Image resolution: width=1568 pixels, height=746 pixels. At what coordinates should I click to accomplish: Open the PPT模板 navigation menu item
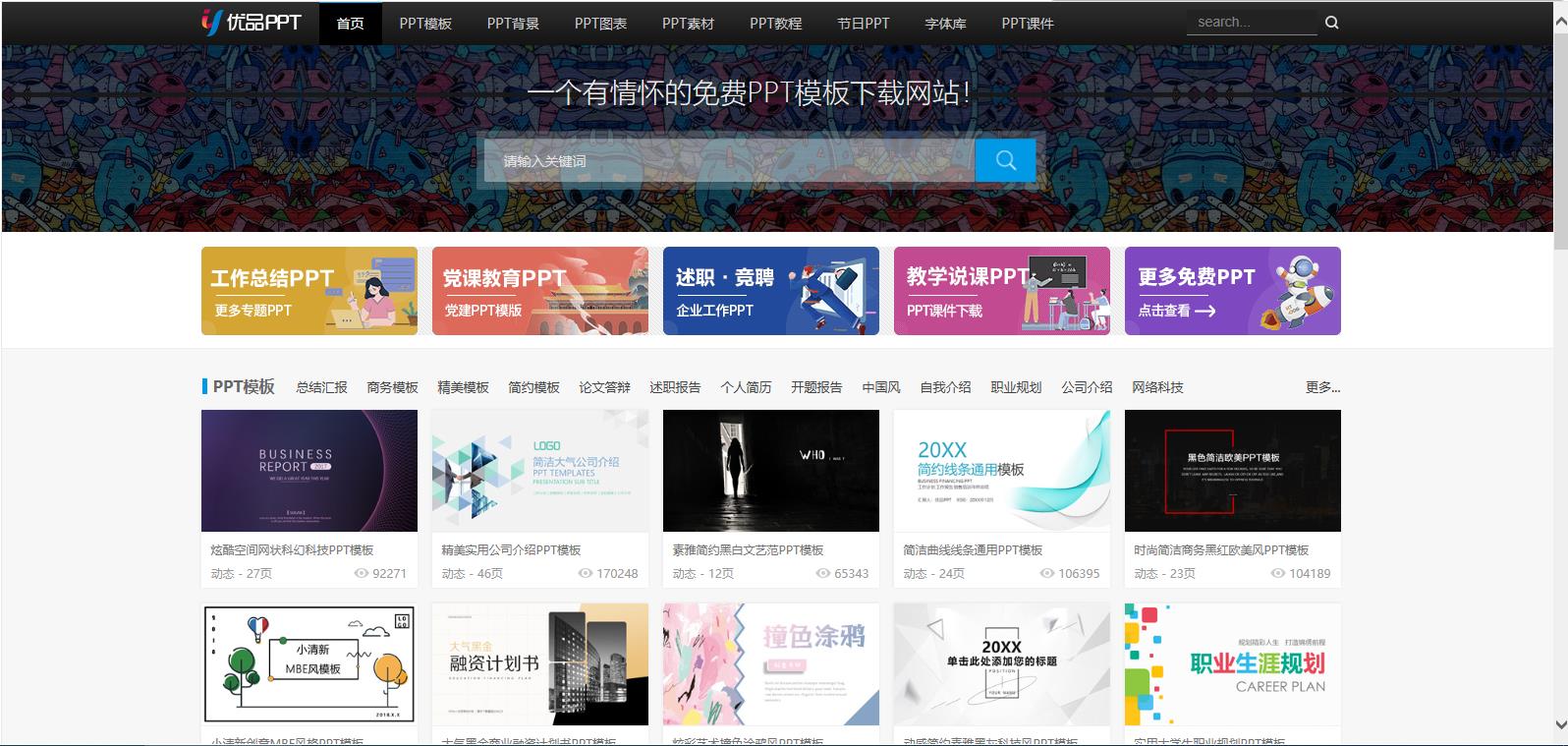425,24
